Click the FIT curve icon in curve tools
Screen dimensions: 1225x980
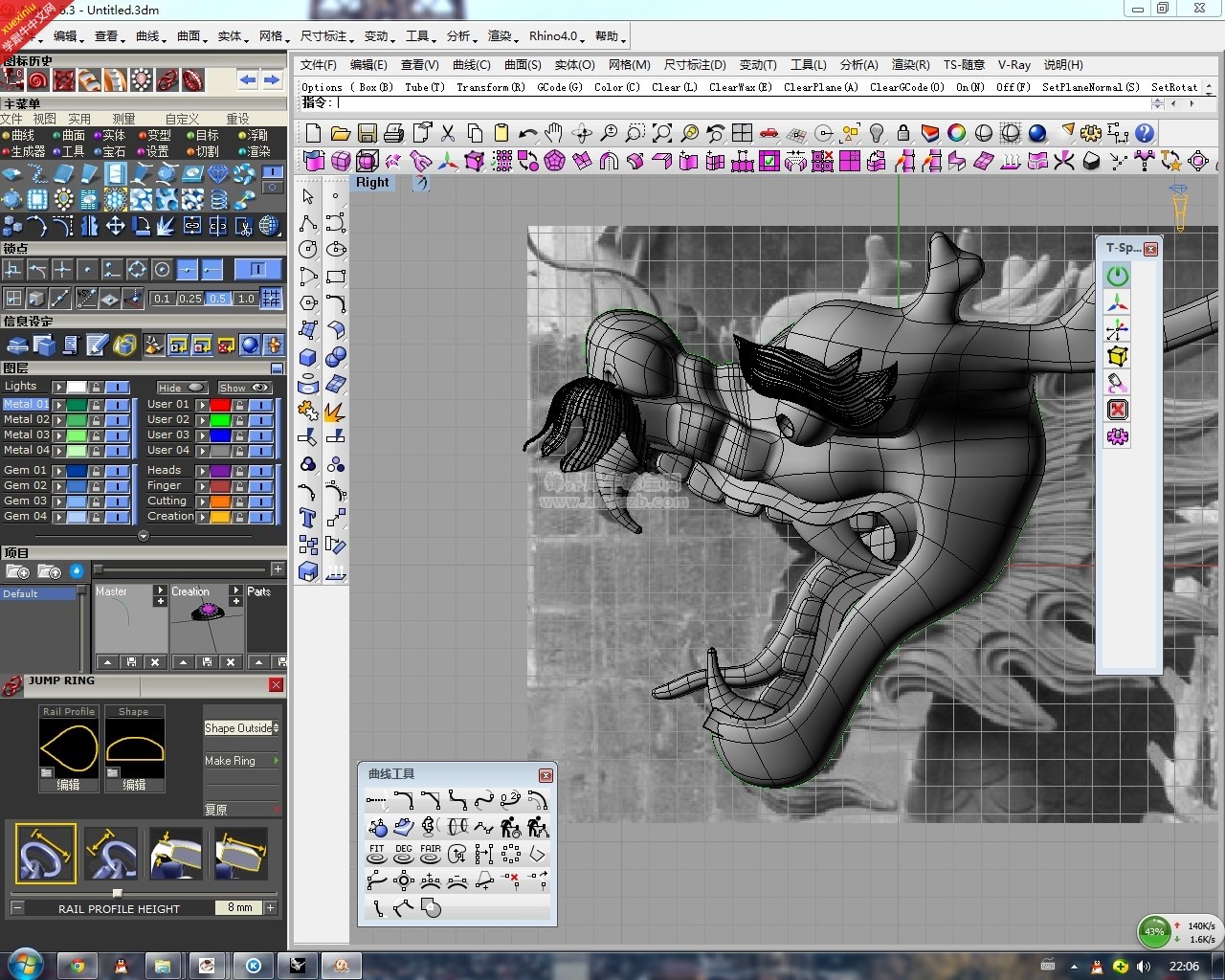(x=377, y=853)
